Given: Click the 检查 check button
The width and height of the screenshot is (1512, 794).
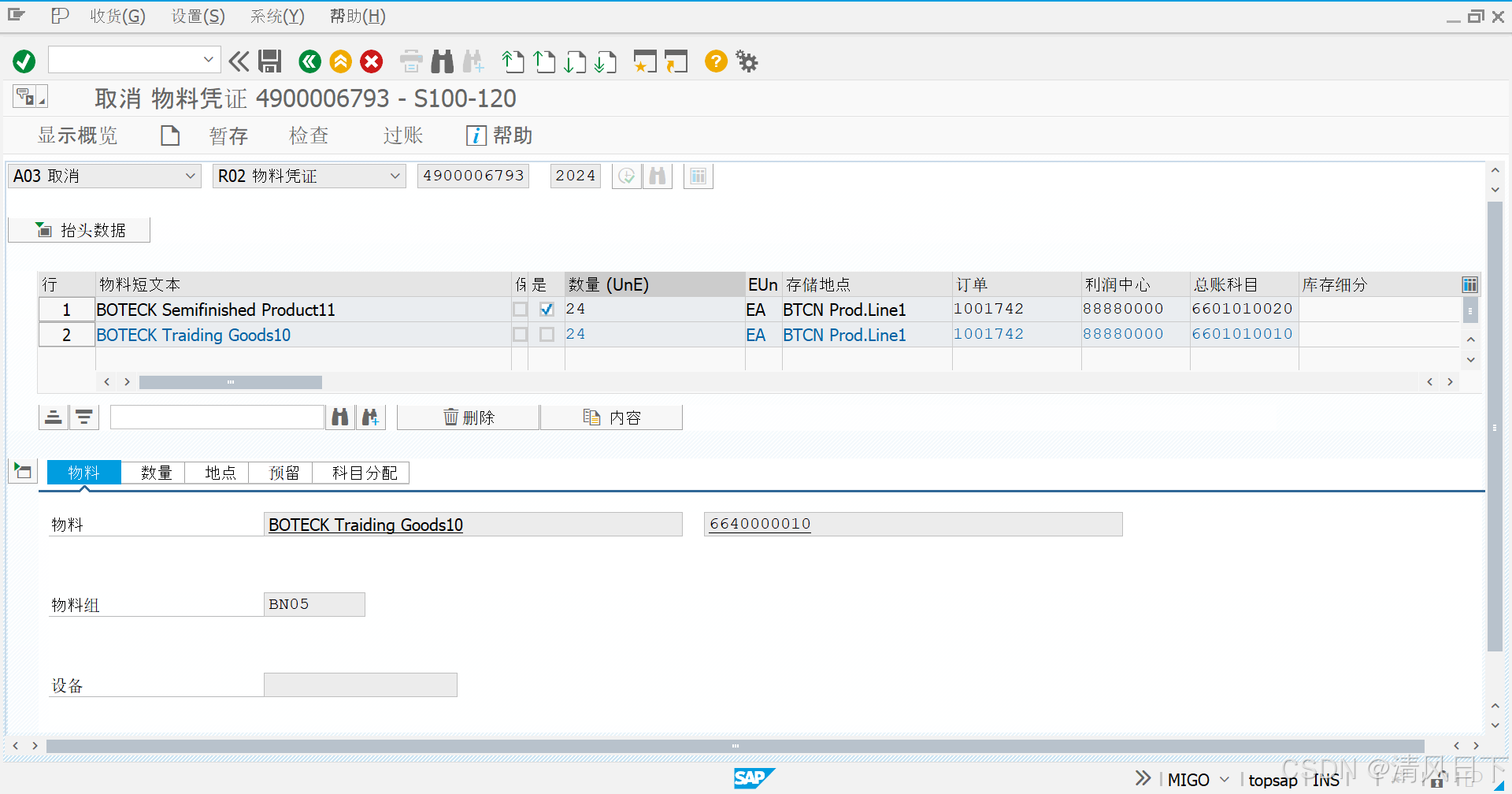Looking at the screenshot, I should (309, 135).
